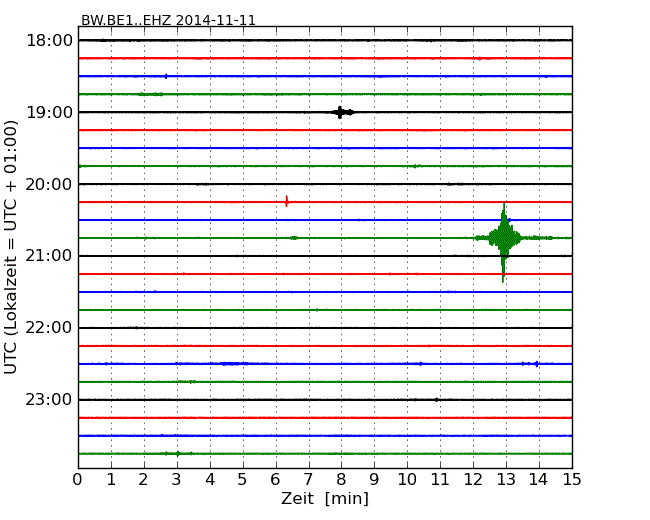The width and height of the screenshot is (650, 520).
Task: Click the '9' tick label on the Zeit axis
Action: tap(374, 480)
